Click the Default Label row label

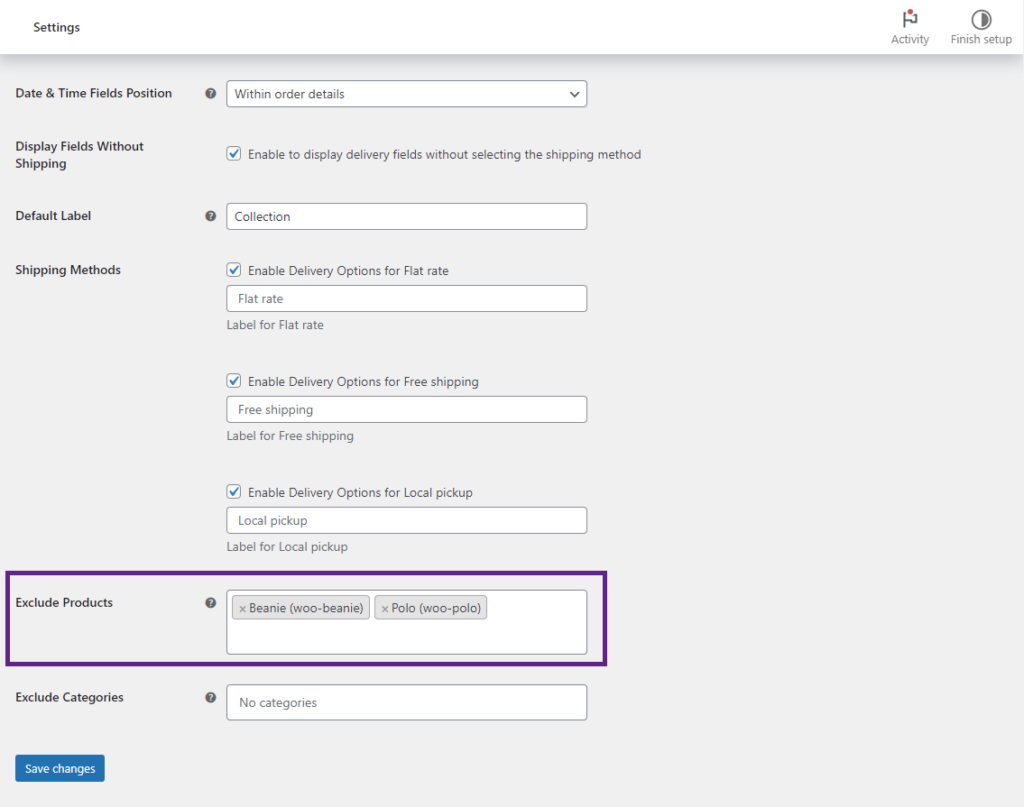pos(53,216)
